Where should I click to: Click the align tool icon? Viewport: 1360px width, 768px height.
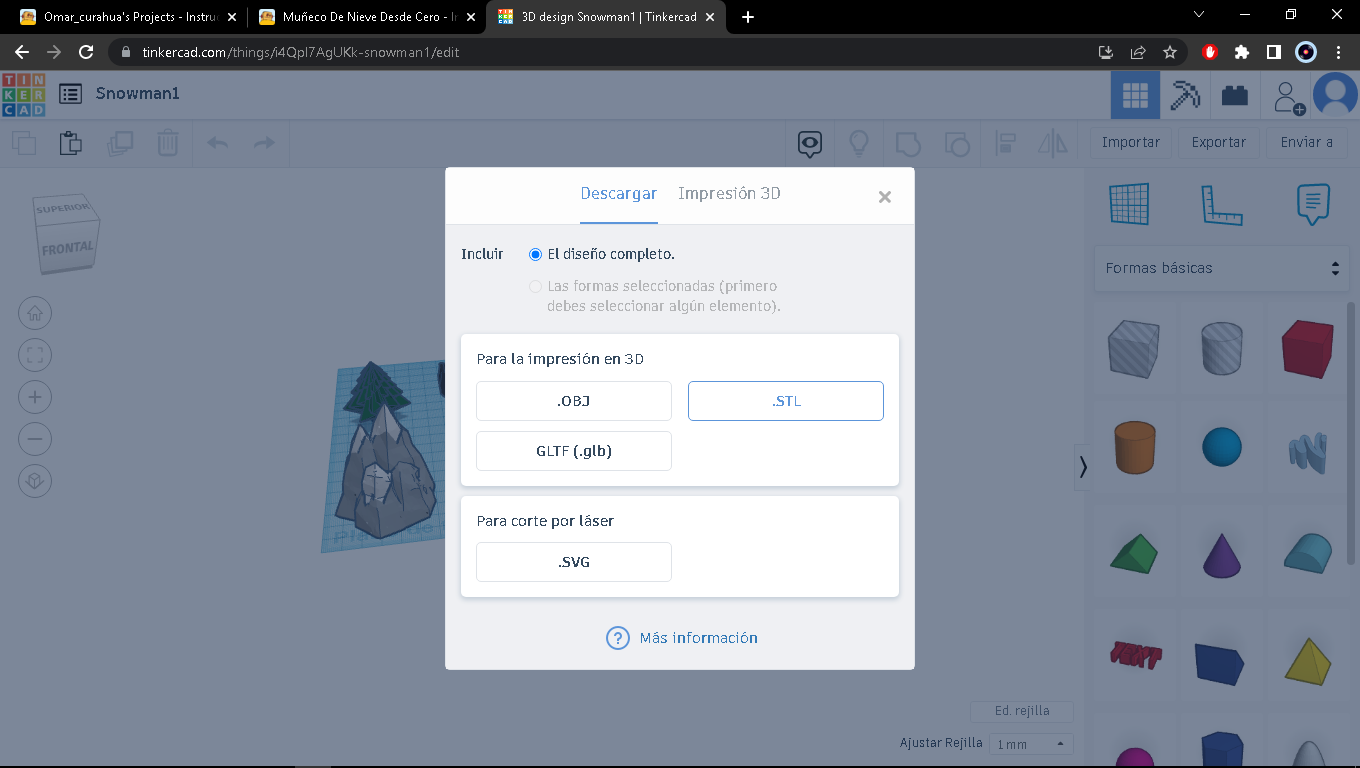coord(1005,143)
